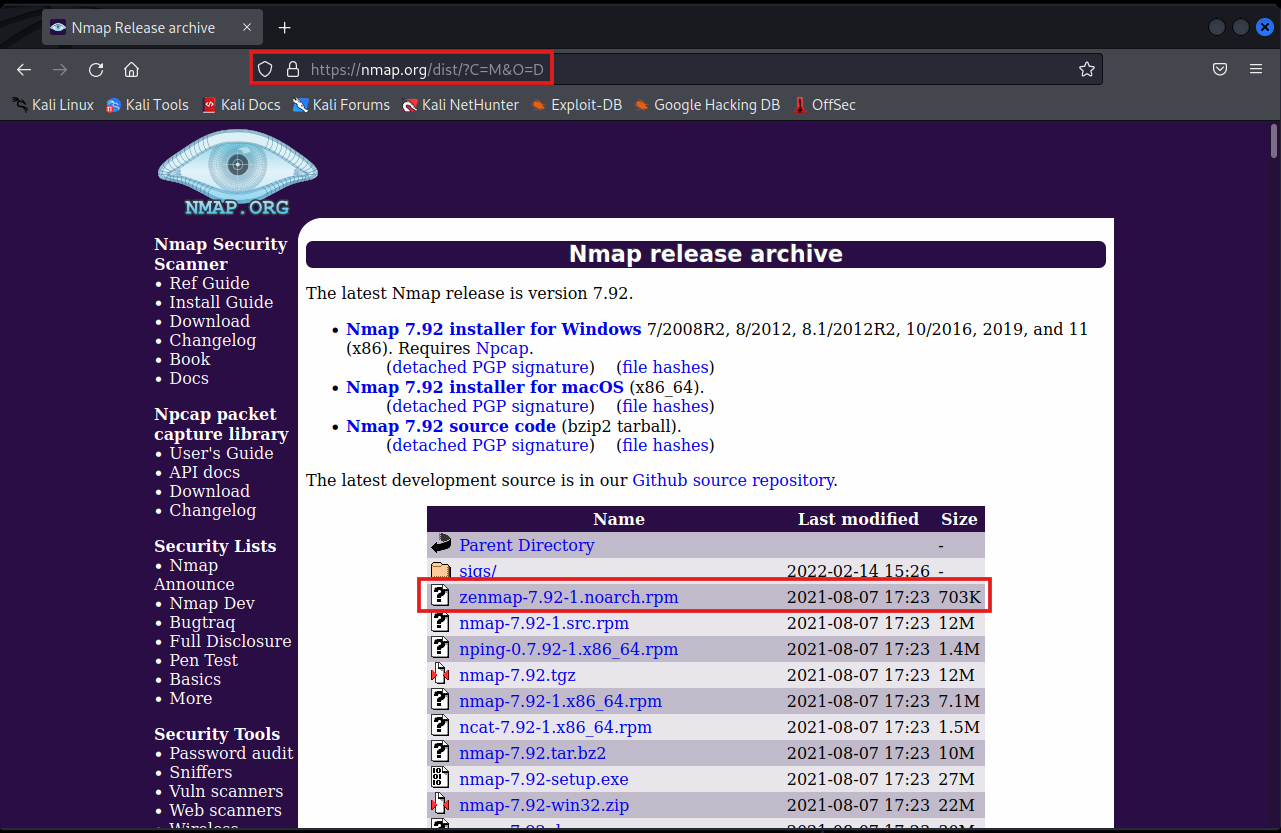Click the icon beside nmap-7.92.tar.bz2
This screenshot has width=1281, height=833.
(x=441, y=753)
